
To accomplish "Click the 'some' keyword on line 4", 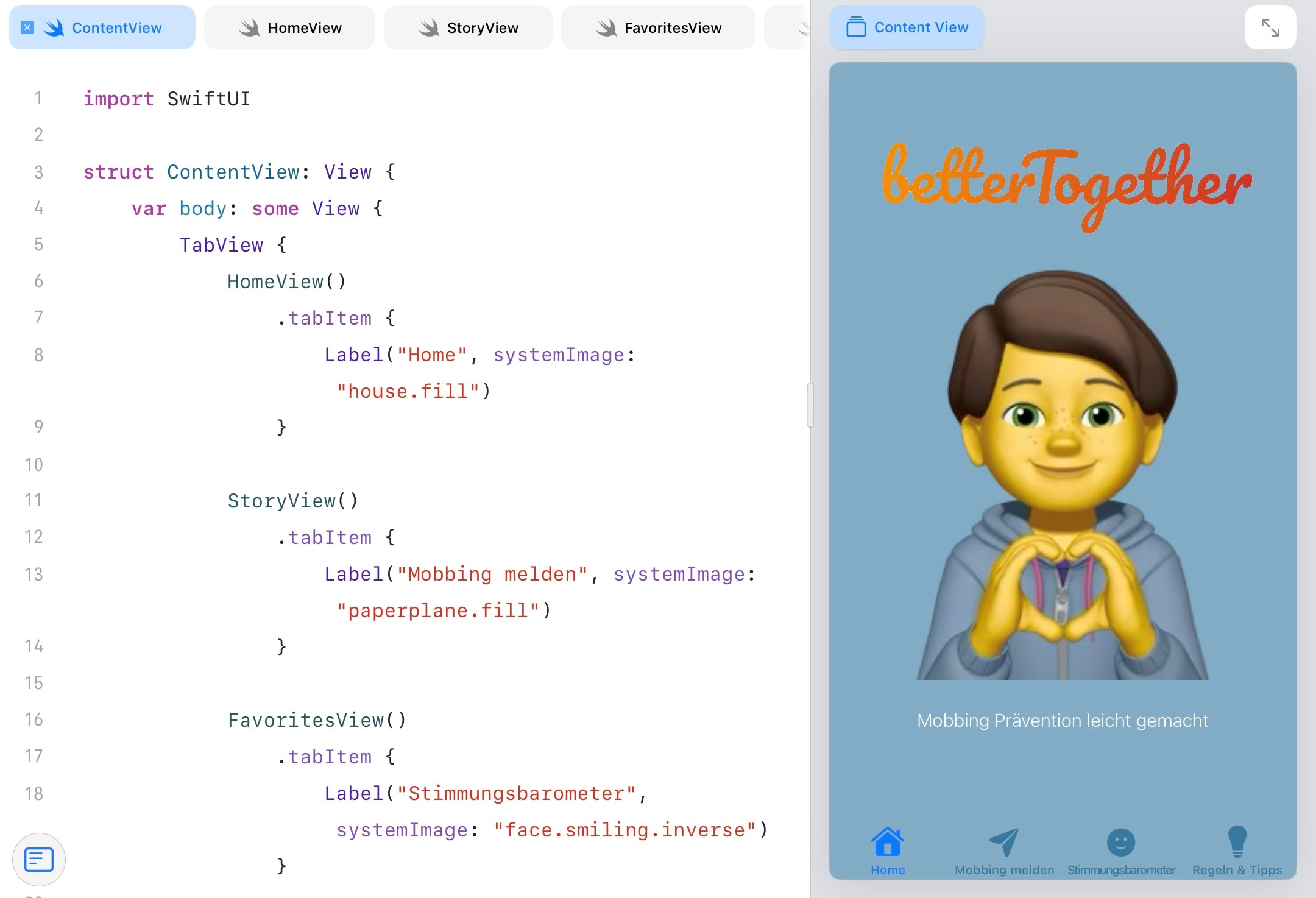I will [275, 208].
